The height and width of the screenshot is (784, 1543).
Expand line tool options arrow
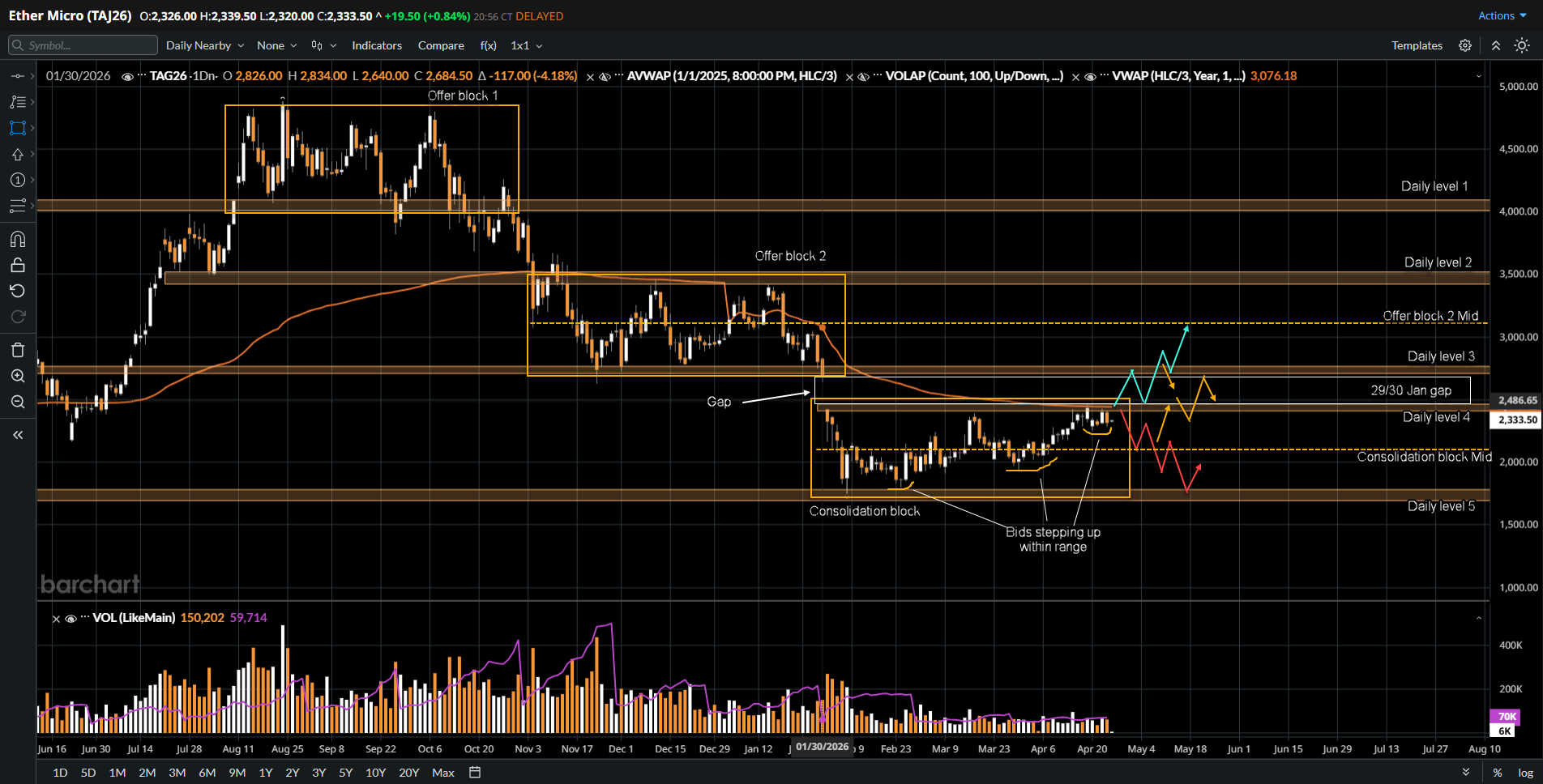coord(32,76)
